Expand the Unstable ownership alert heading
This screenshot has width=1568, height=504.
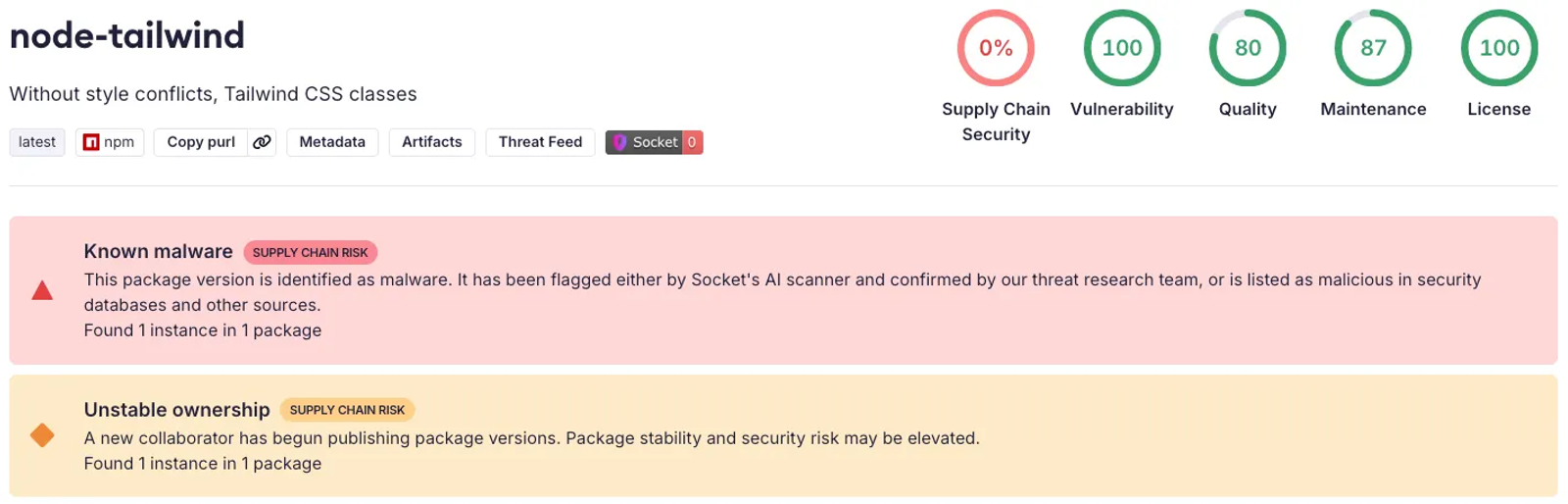tap(176, 410)
